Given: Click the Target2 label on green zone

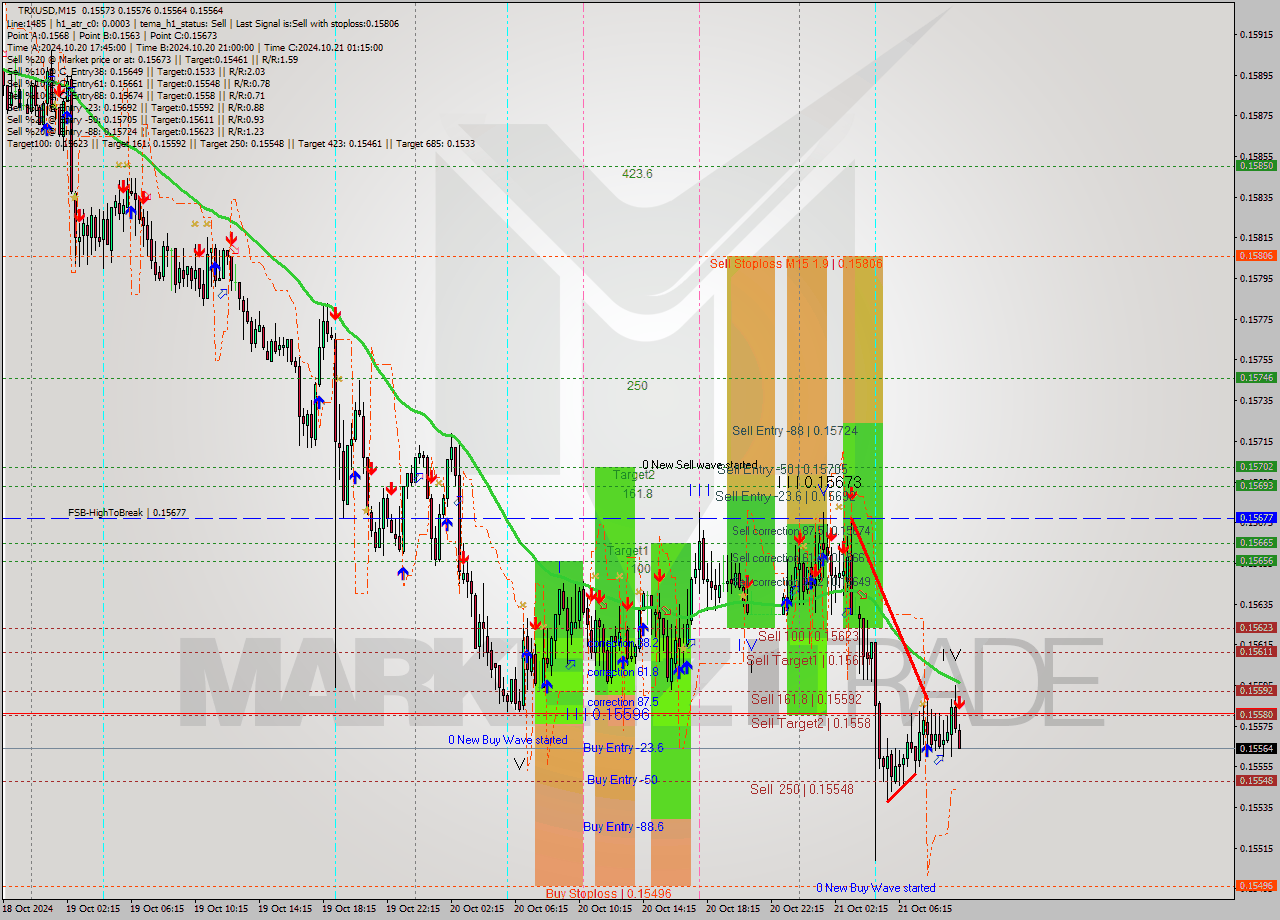Looking at the screenshot, I should [634, 476].
